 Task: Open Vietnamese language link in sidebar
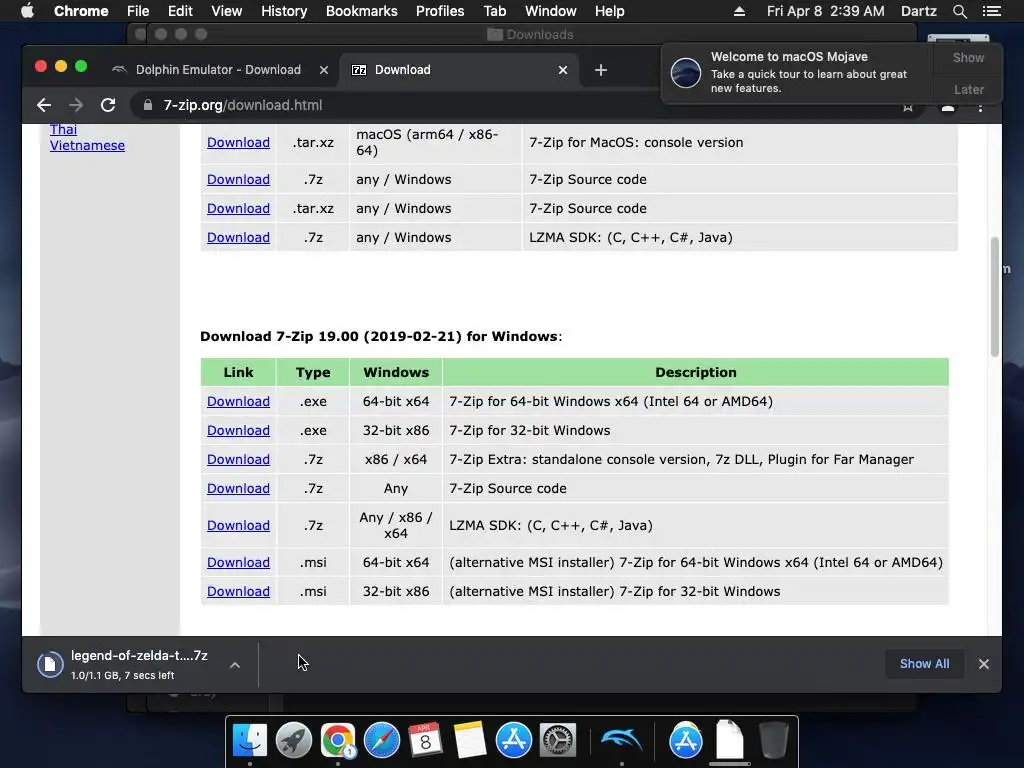[x=87, y=146]
